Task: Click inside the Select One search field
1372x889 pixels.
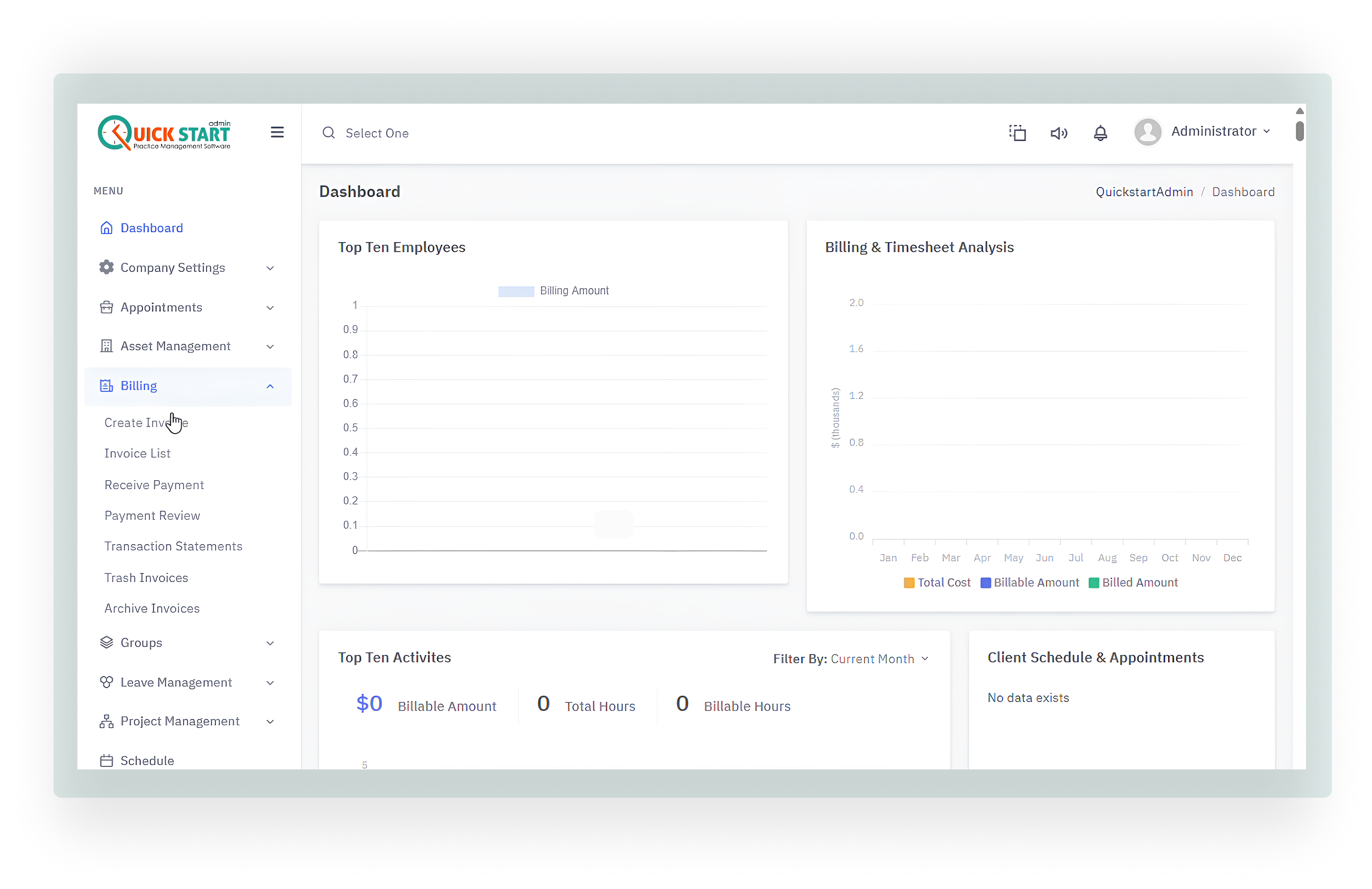Action: [377, 132]
